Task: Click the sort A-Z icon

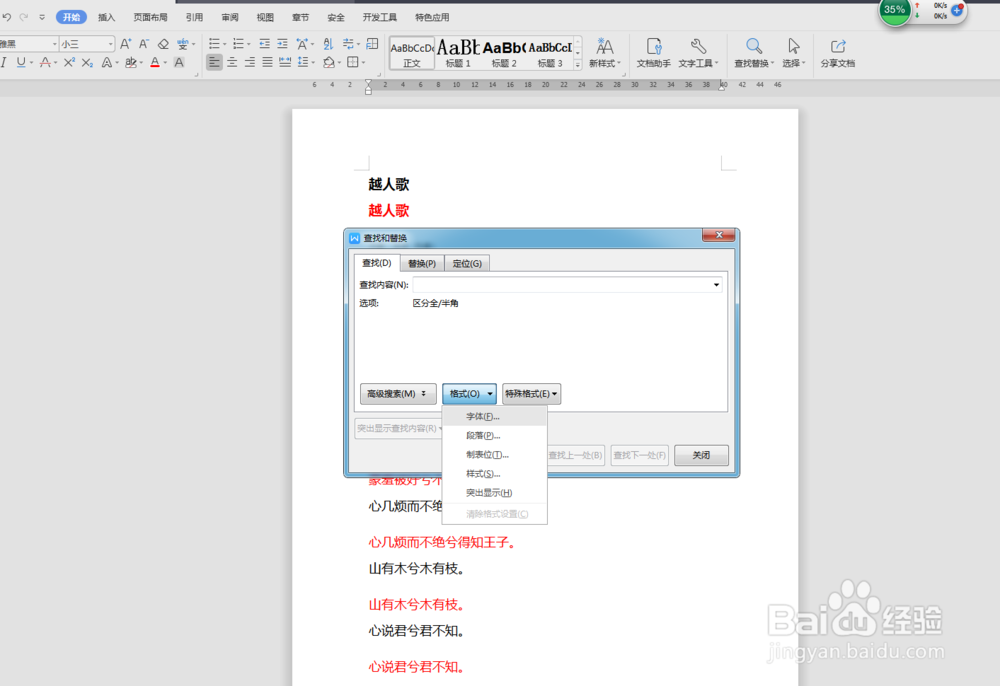Action: pyautogui.click(x=327, y=43)
